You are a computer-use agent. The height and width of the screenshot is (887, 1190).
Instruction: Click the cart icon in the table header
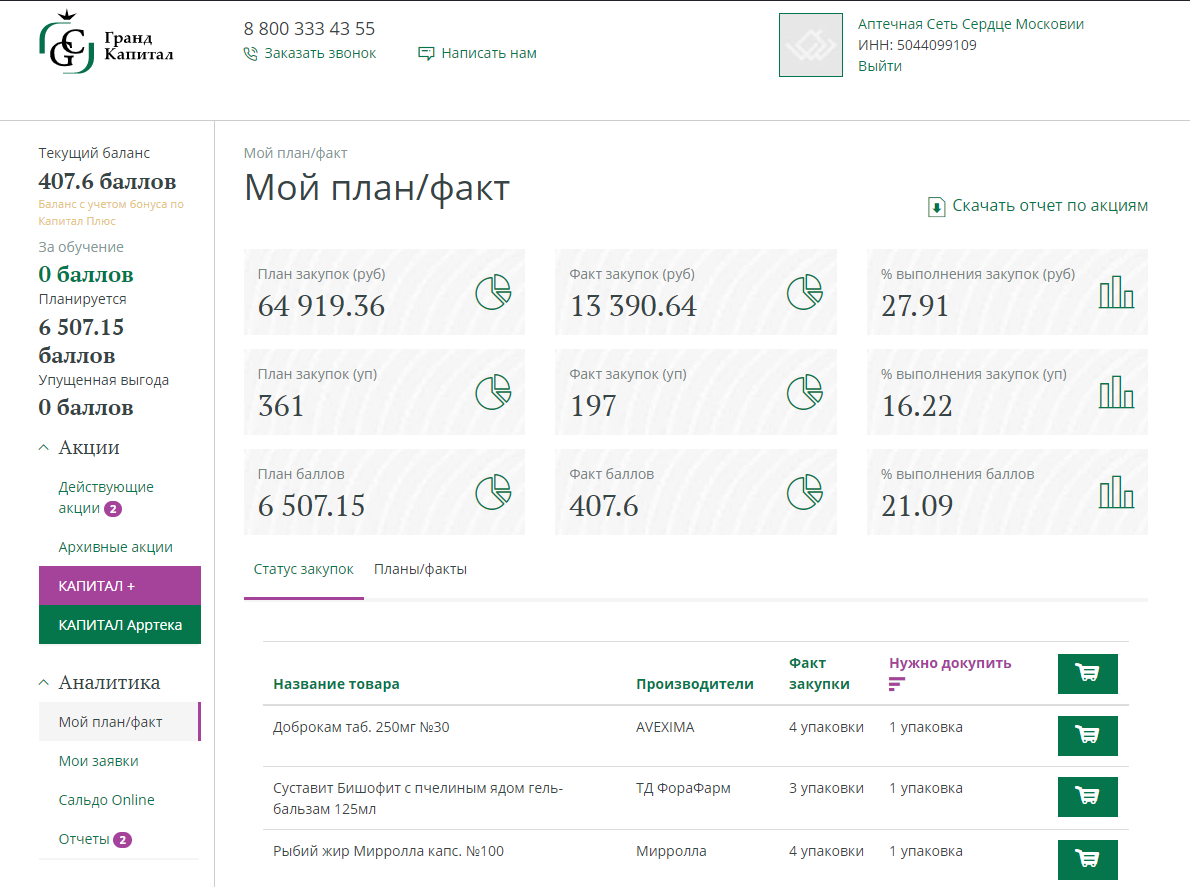pos(1087,673)
